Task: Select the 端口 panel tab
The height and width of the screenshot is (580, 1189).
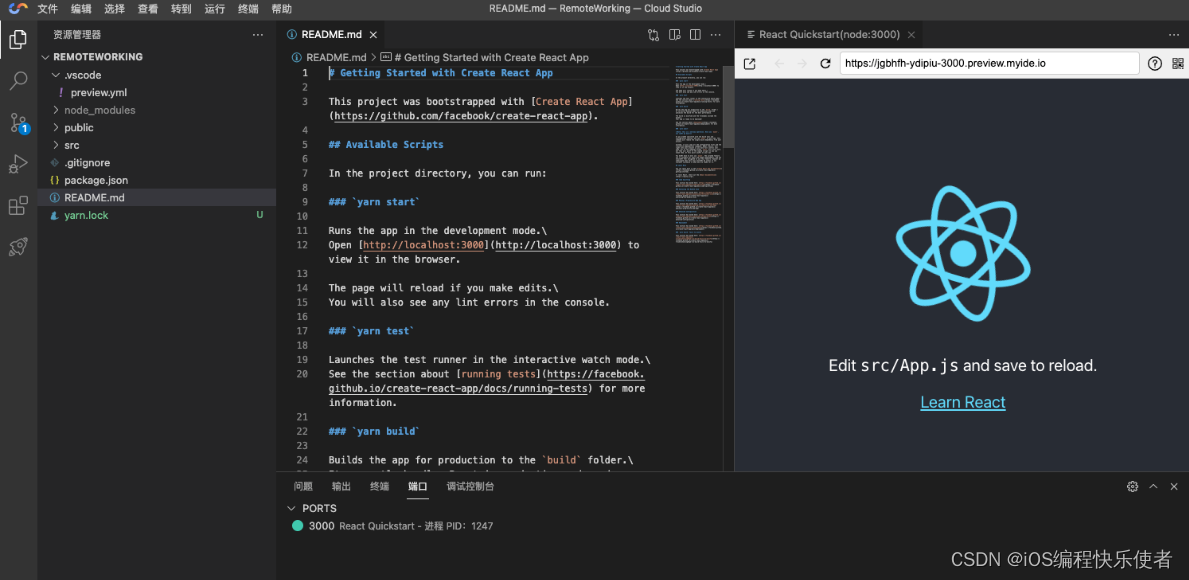Action: coord(418,487)
